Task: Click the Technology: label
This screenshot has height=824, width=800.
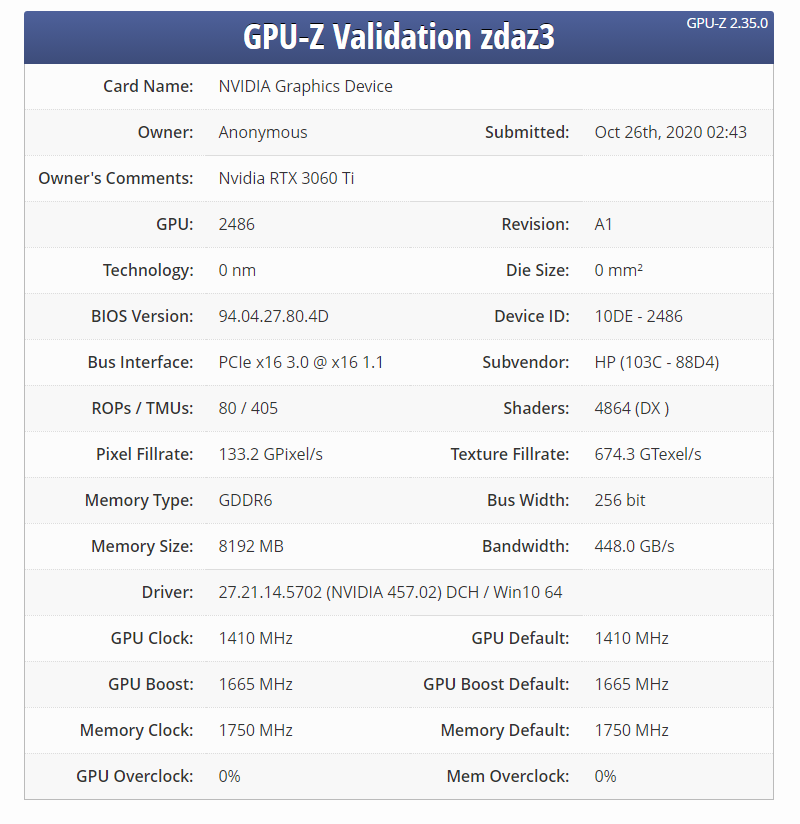Action: click(148, 270)
